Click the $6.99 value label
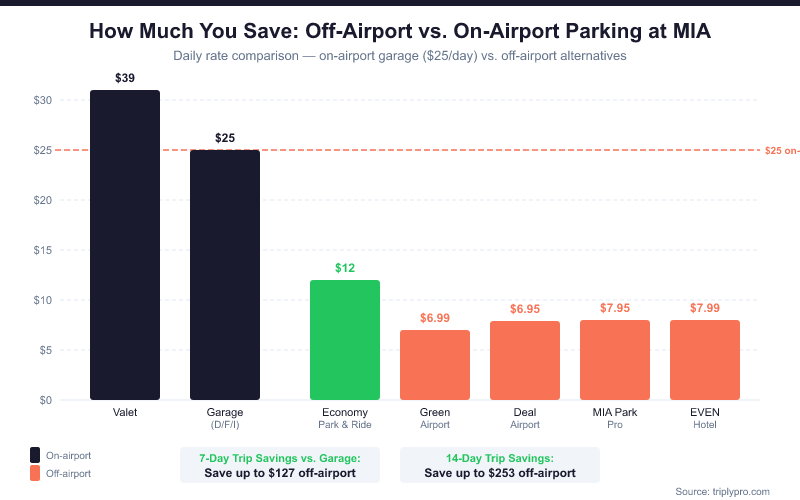The image size is (800, 500). (435, 318)
